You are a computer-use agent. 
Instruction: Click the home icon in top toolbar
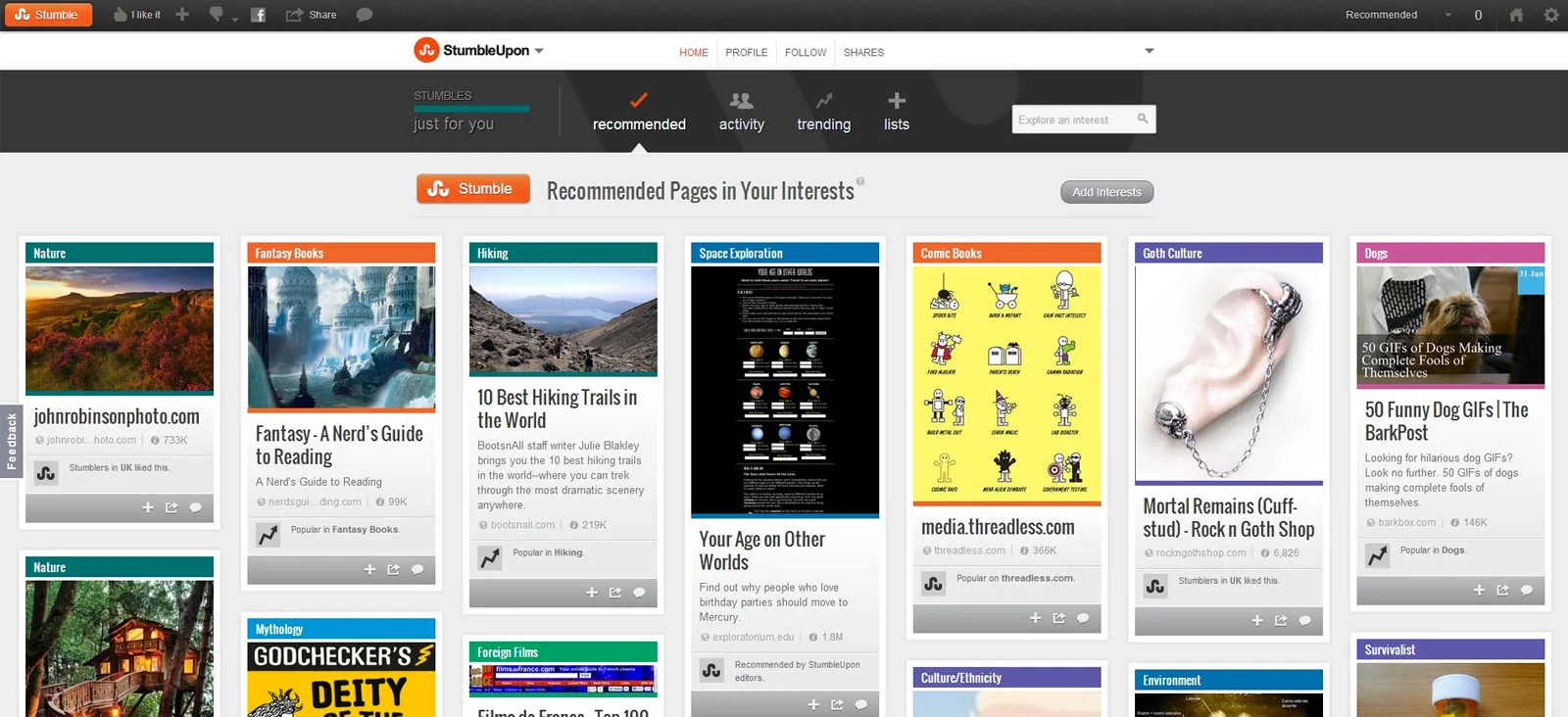[1516, 15]
